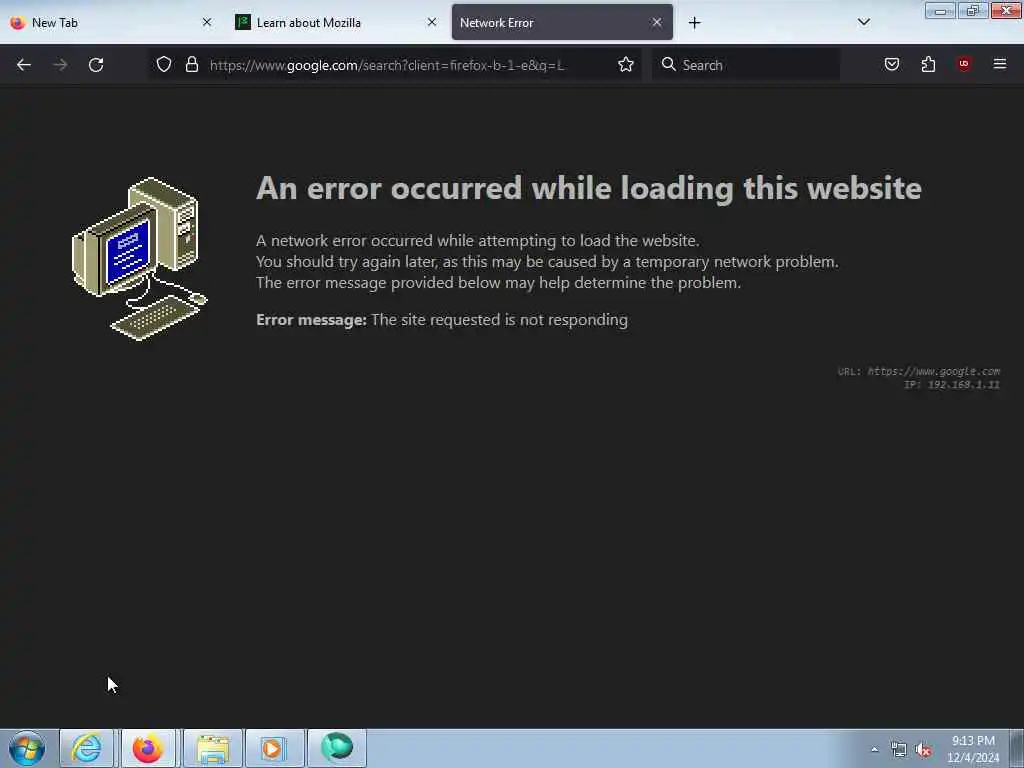
Task: Open the Windows Start menu
Action: [27, 748]
